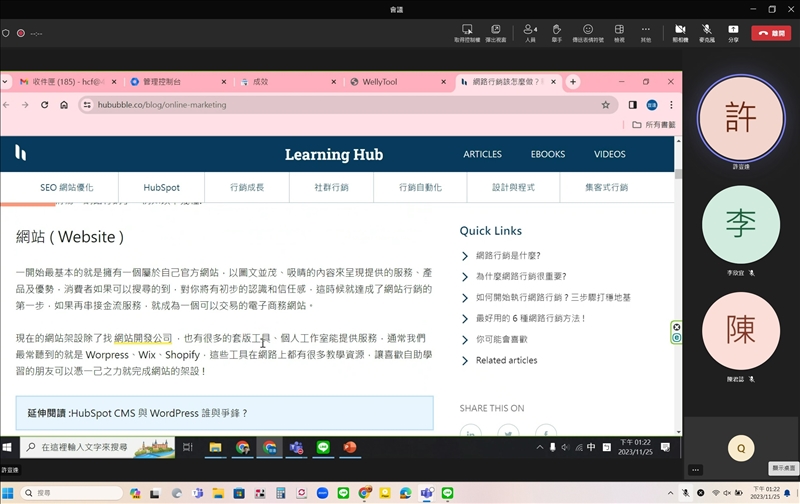Open the 所有書籤 bookmarks folder
This screenshot has height=504, width=800.
coord(654,125)
